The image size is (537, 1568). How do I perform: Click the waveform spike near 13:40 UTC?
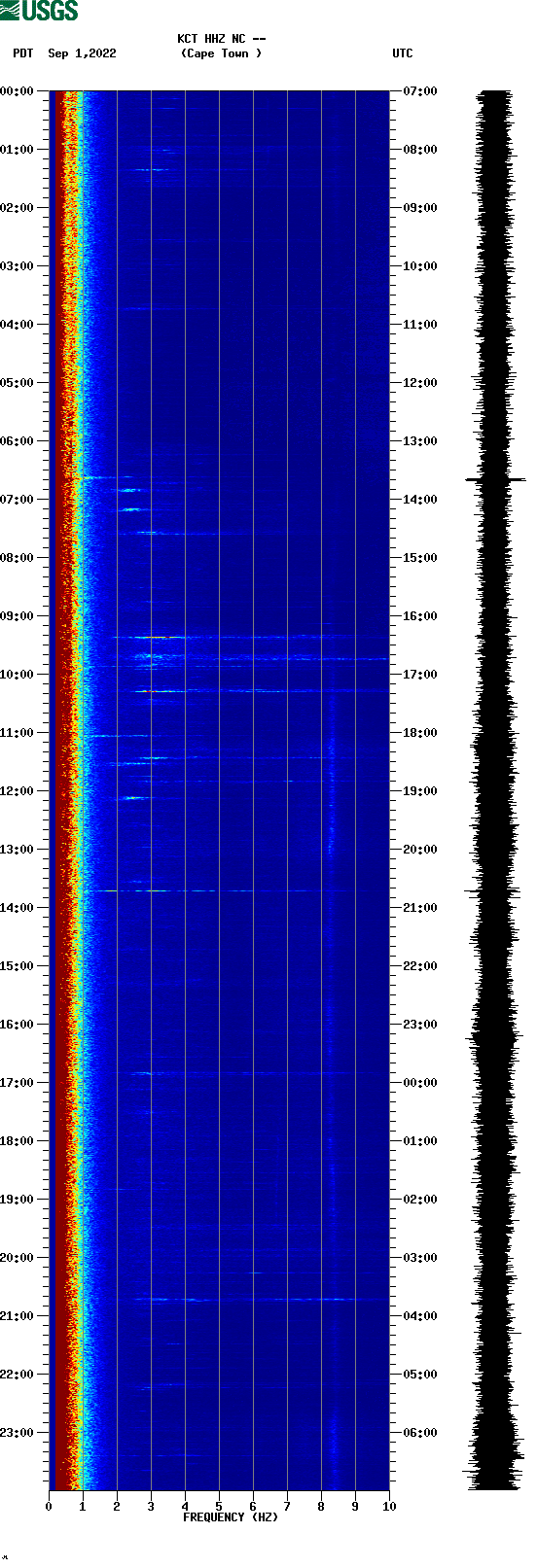[x=495, y=479]
